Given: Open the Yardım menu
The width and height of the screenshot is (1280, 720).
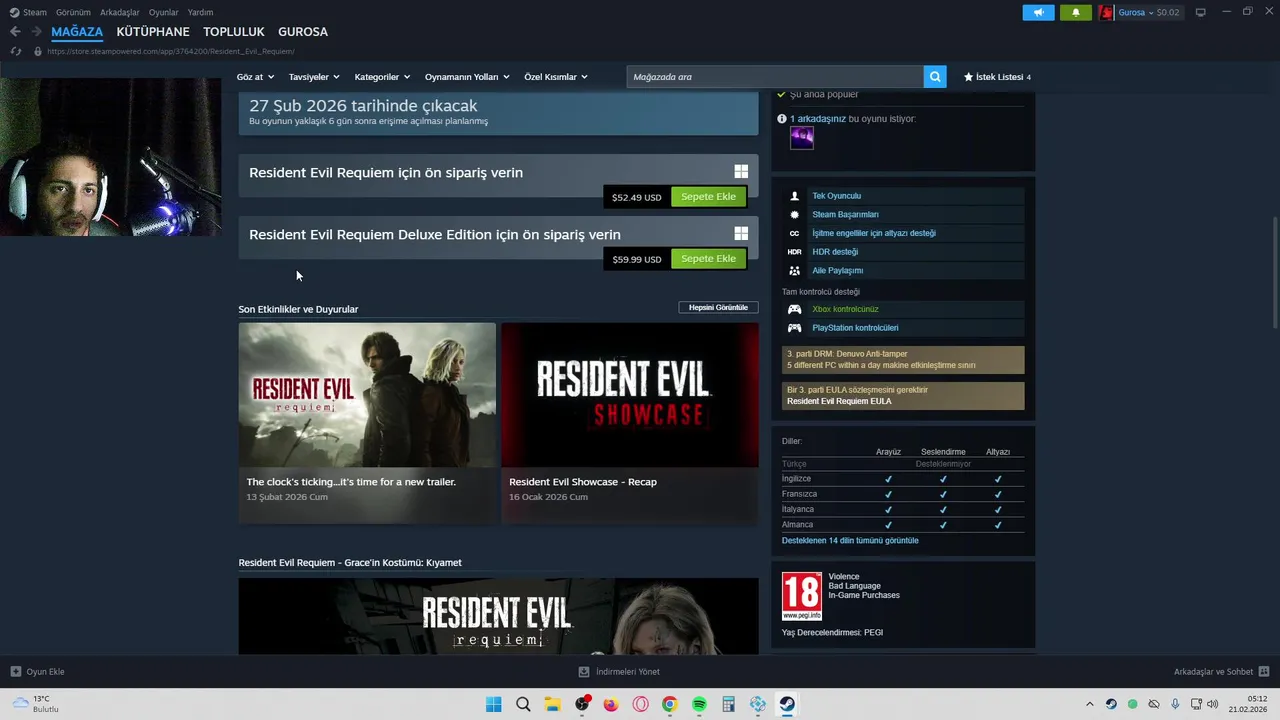Looking at the screenshot, I should tap(201, 12).
